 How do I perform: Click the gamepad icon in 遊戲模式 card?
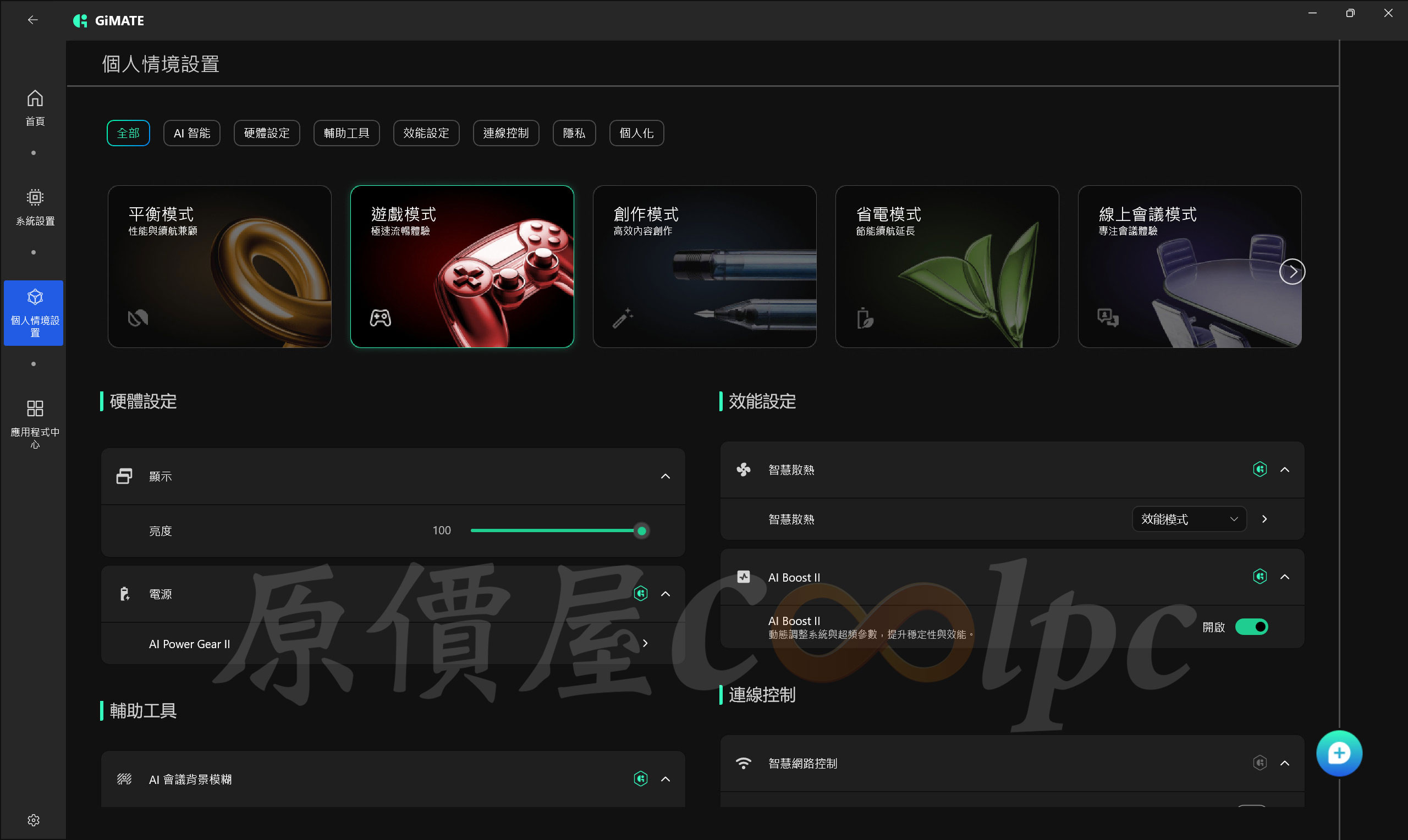(381, 318)
